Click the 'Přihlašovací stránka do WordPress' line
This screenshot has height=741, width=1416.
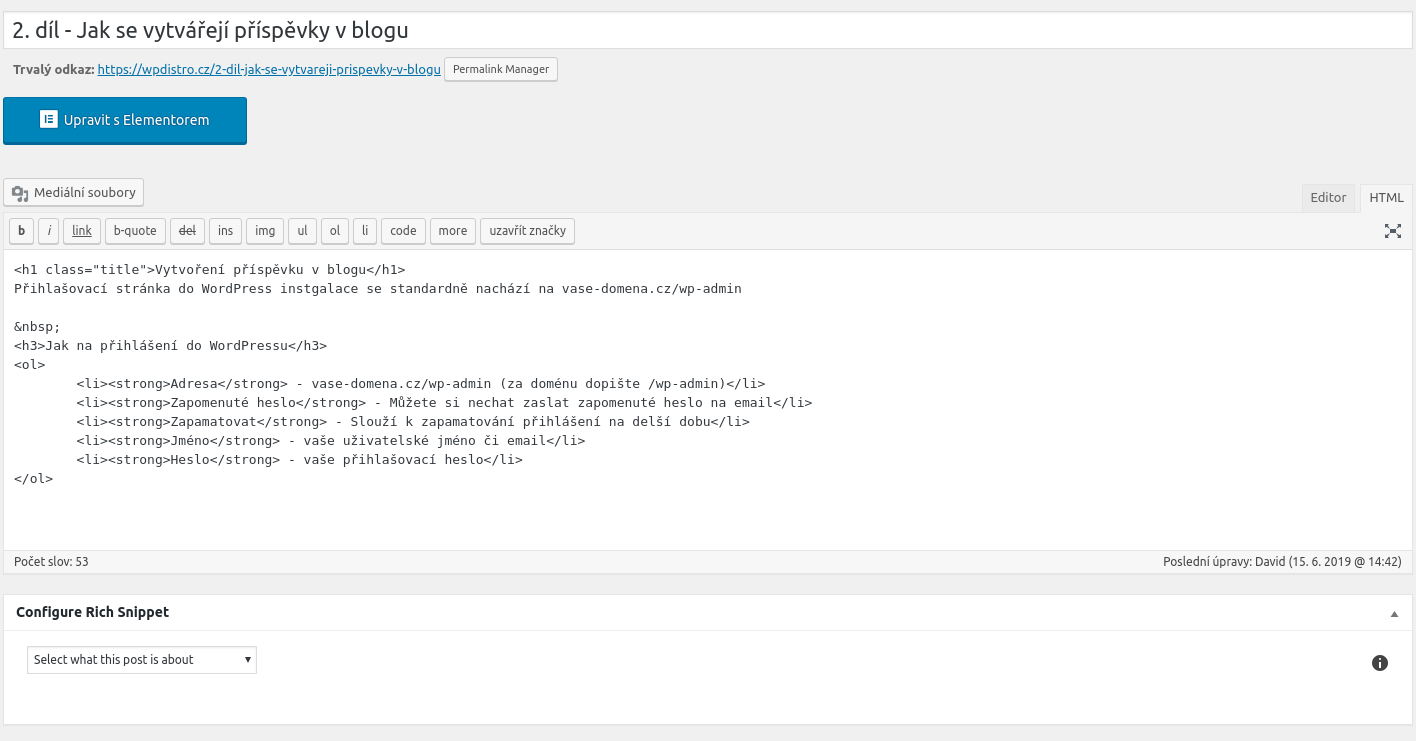[x=378, y=289]
